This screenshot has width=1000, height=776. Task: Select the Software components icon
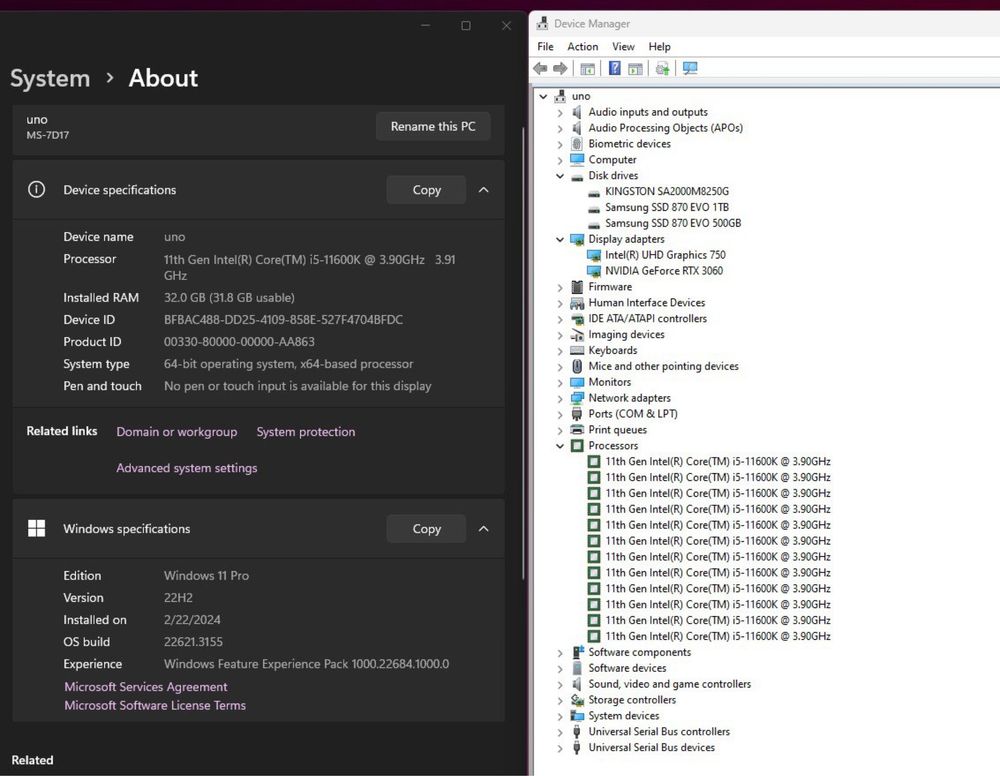click(x=578, y=652)
